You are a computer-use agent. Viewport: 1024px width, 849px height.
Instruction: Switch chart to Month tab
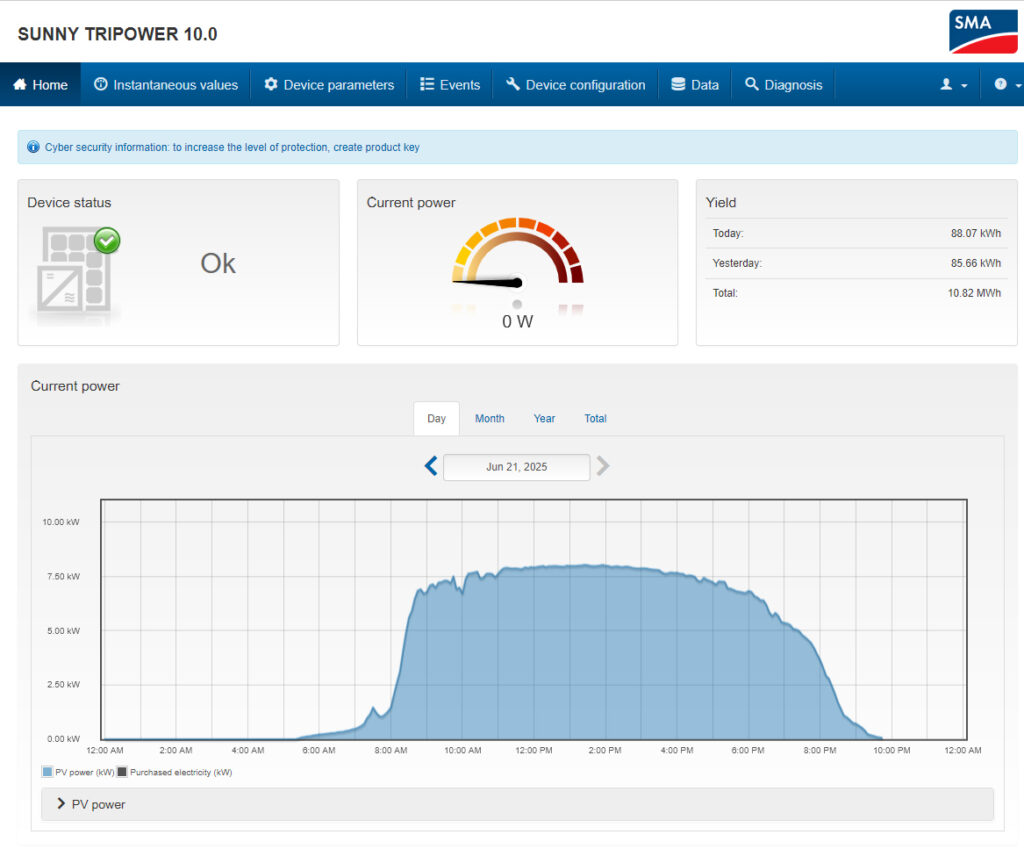point(489,419)
